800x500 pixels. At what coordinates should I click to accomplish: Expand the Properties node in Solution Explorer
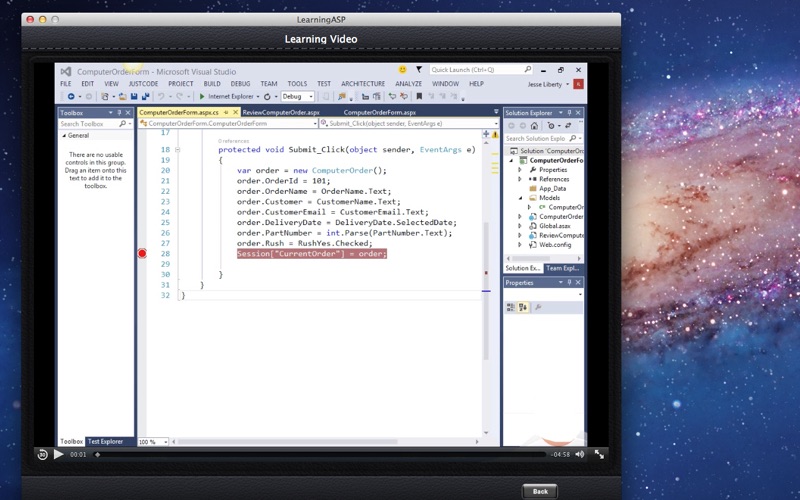pos(520,170)
